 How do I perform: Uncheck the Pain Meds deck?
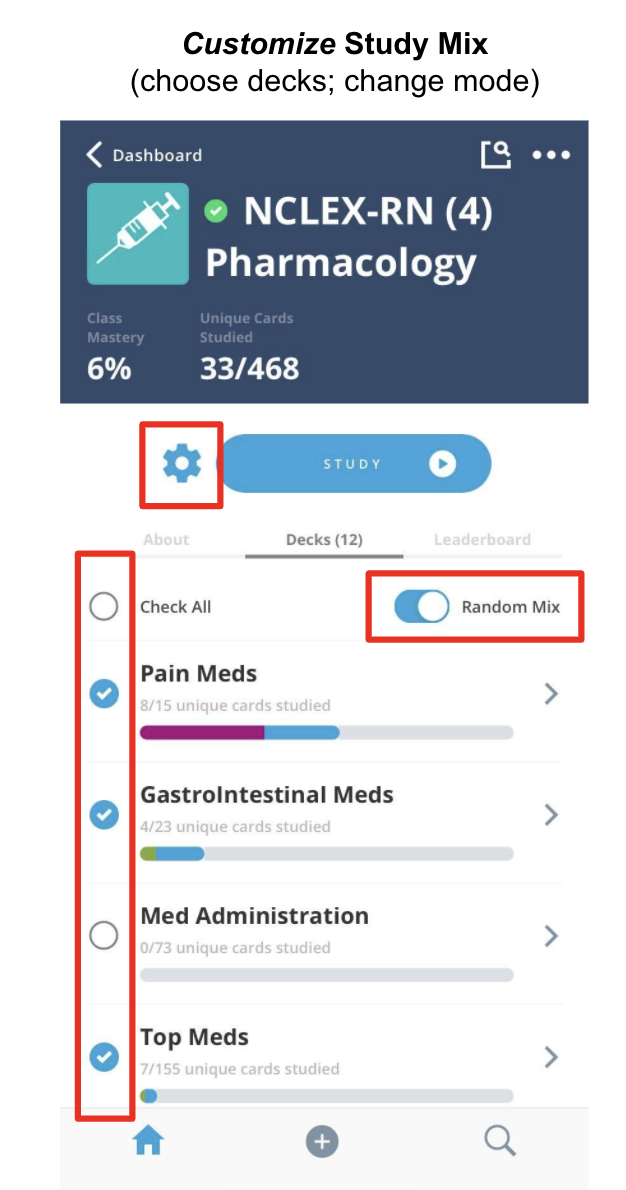pyautogui.click(x=104, y=693)
